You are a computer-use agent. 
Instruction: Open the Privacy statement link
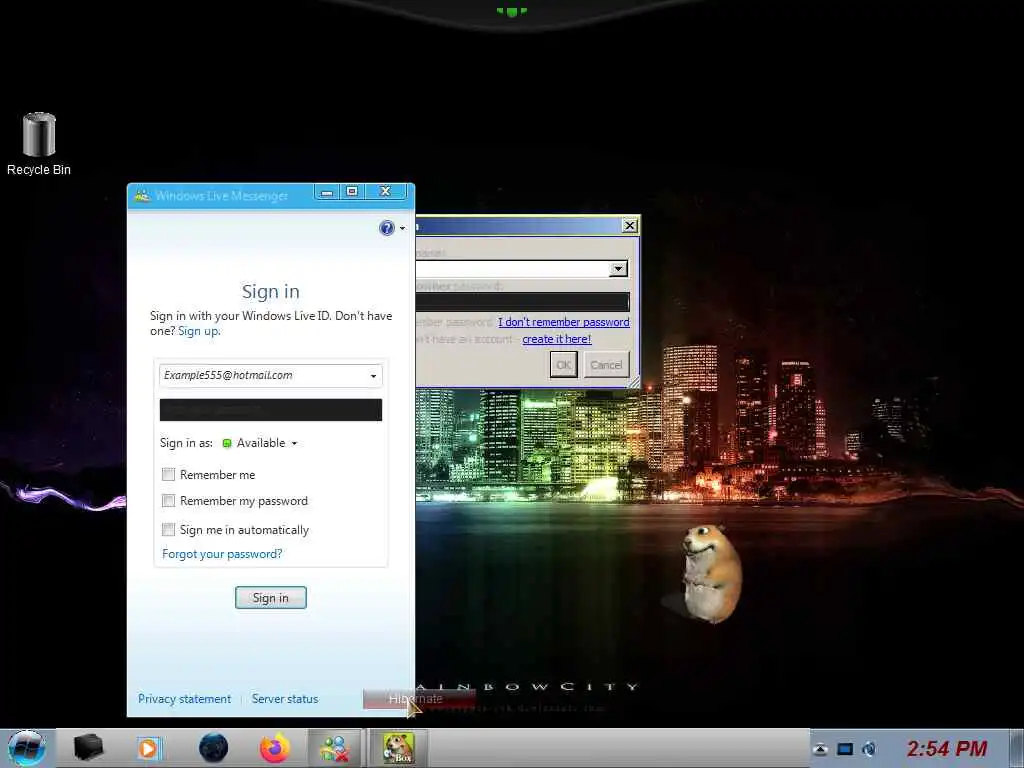coord(184,699)
